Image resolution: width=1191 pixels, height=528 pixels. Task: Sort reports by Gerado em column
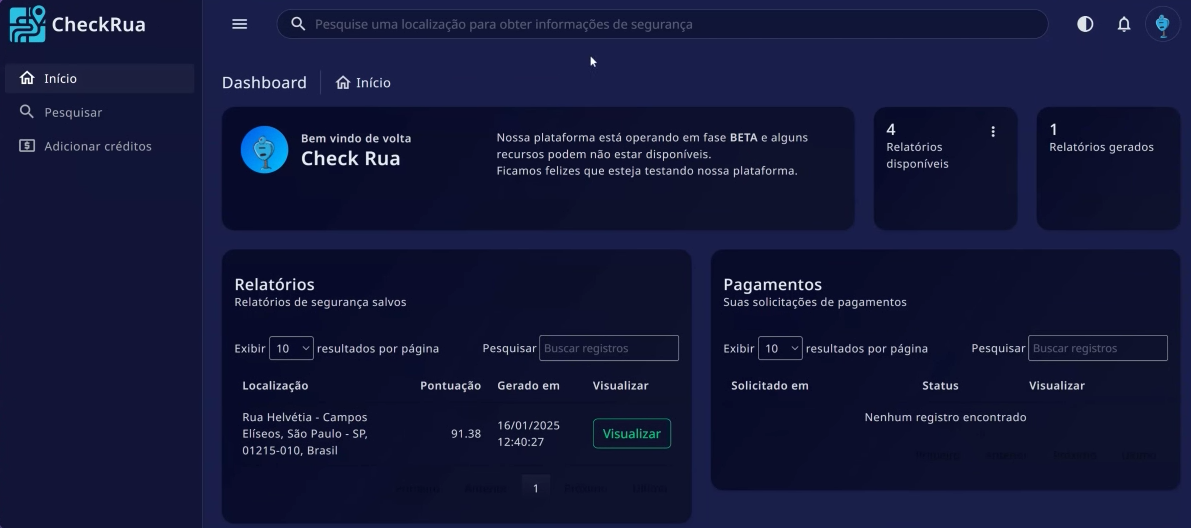pyautogui.click(x=529, y=385)
